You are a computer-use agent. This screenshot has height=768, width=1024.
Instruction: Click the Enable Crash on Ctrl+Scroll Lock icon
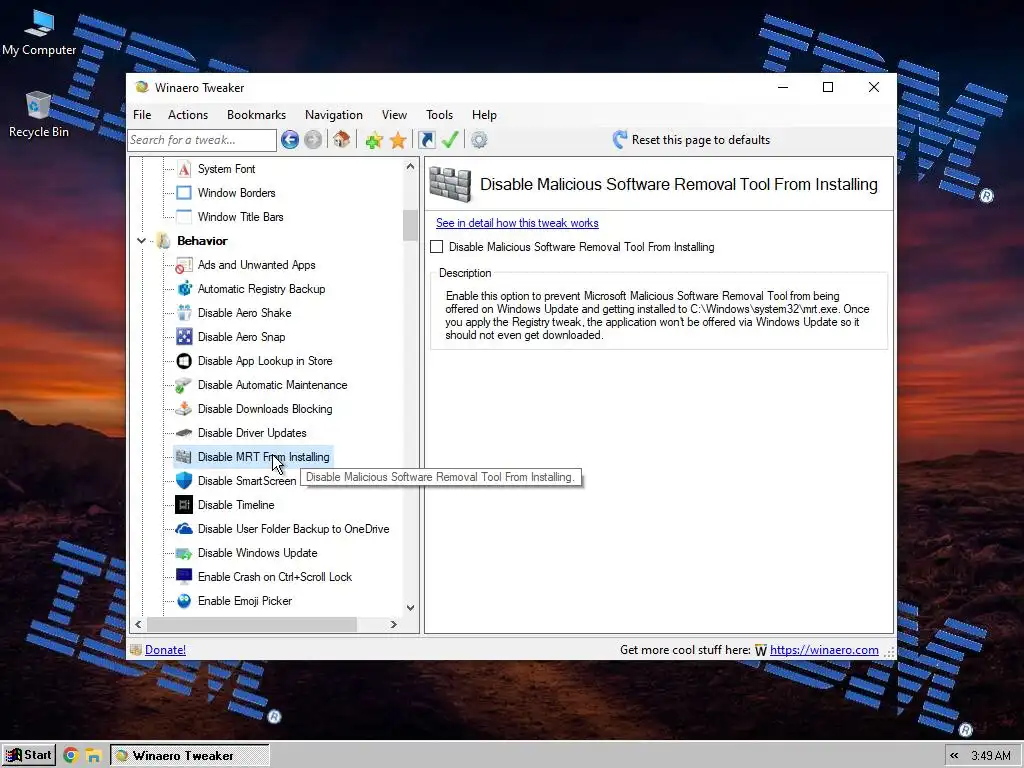(x=184, y=577)
